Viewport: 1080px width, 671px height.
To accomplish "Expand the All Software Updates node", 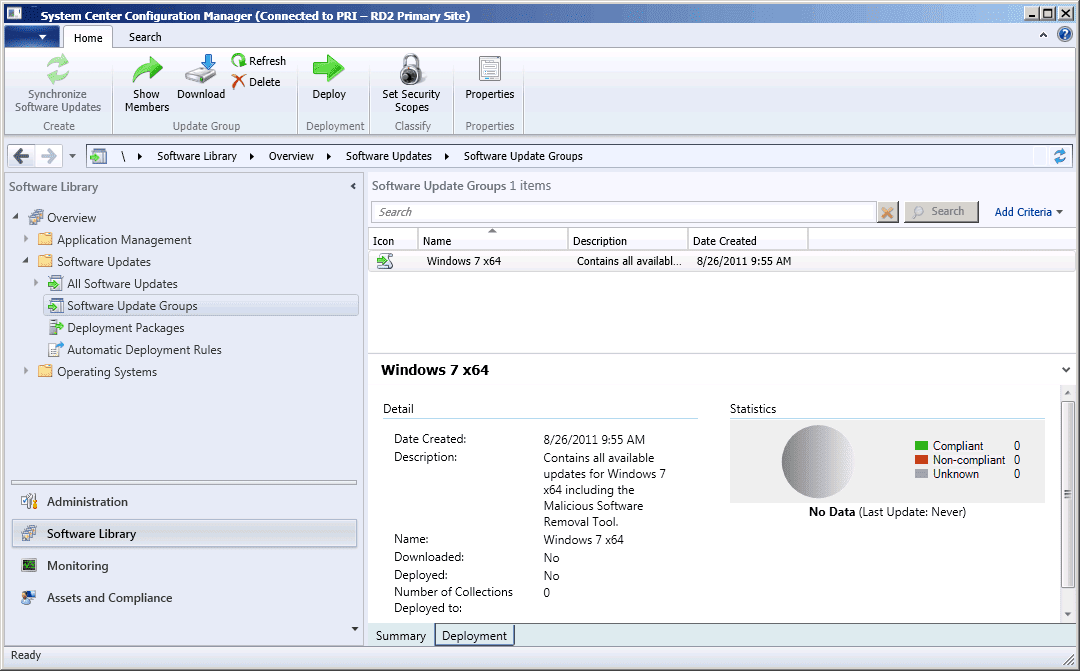I will (x=36, y=283).
